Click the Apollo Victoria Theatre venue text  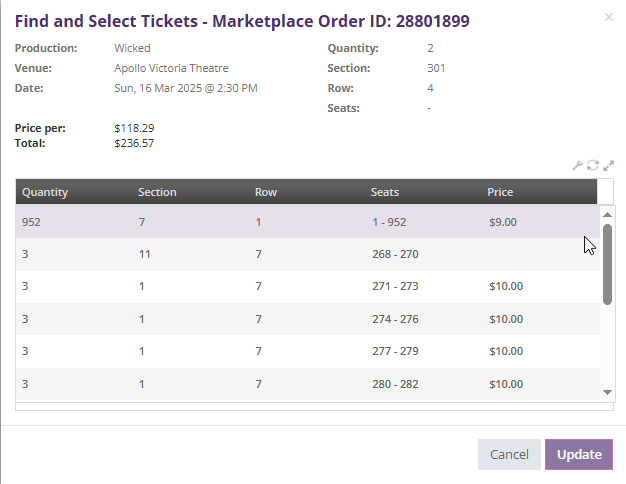(x=171, y=68)
